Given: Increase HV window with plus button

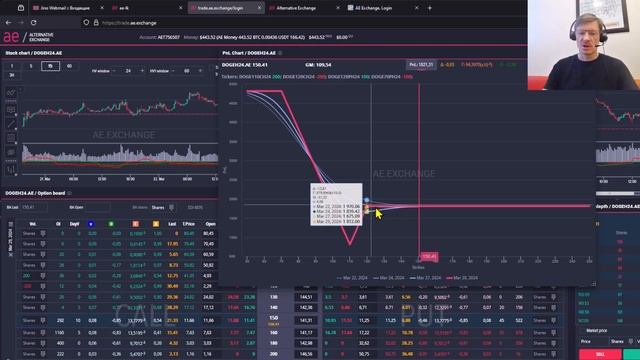Looking at the screenshot, I should (x=200, y=71).
